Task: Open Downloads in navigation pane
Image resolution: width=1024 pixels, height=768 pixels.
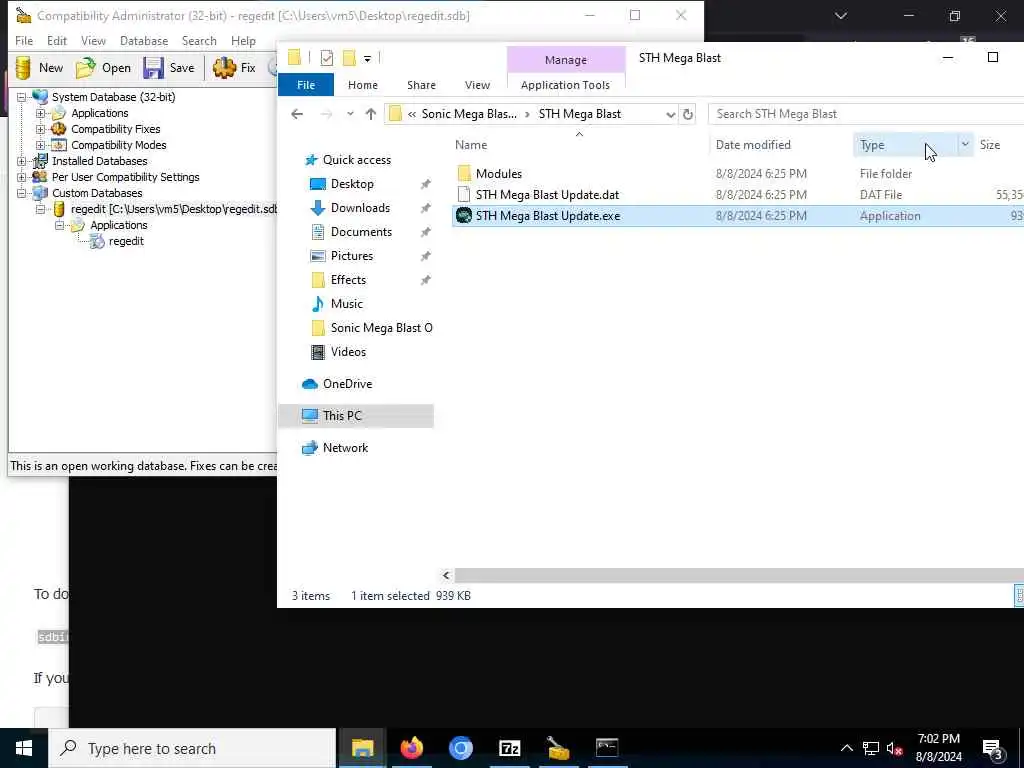Action: tap(360, 208)
